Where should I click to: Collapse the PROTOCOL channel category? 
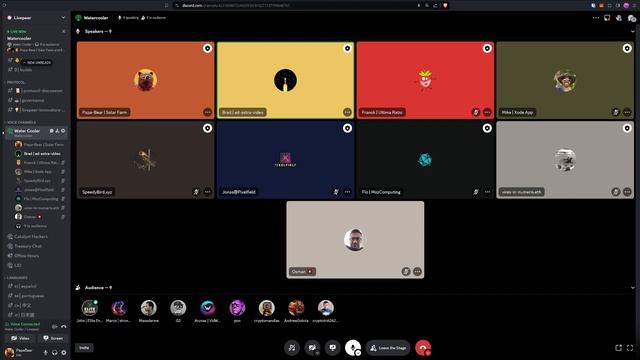click(15, 82)
